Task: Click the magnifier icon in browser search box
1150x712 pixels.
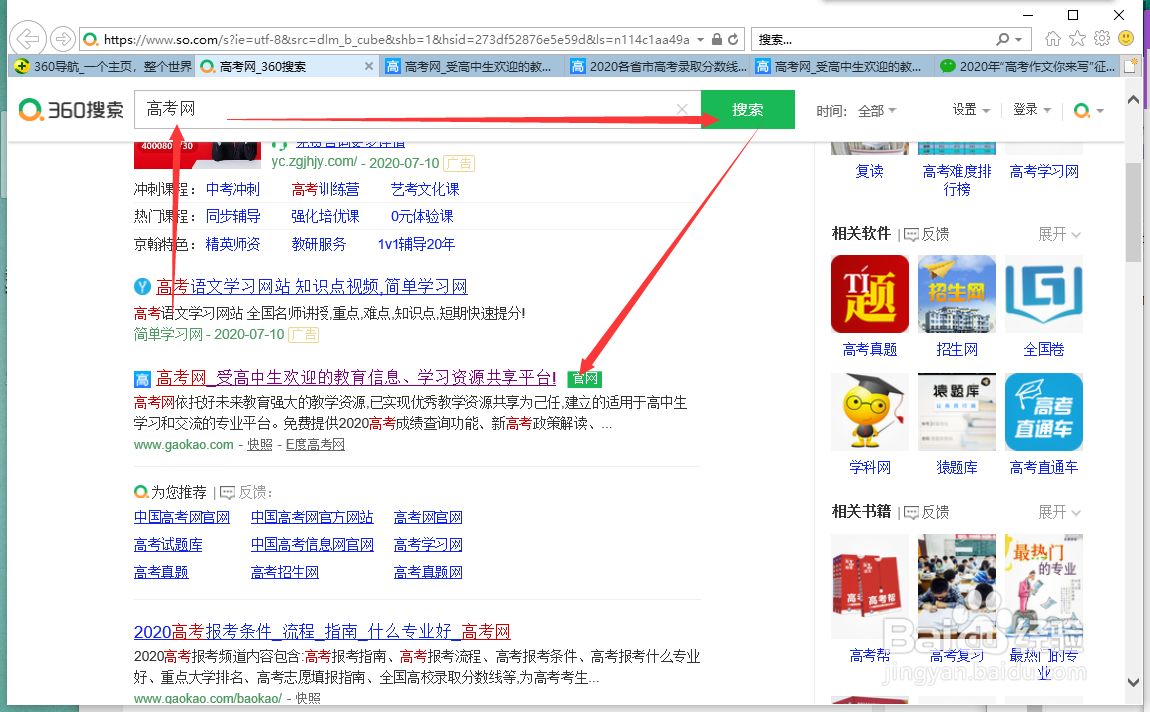Action: point(1003,39)
